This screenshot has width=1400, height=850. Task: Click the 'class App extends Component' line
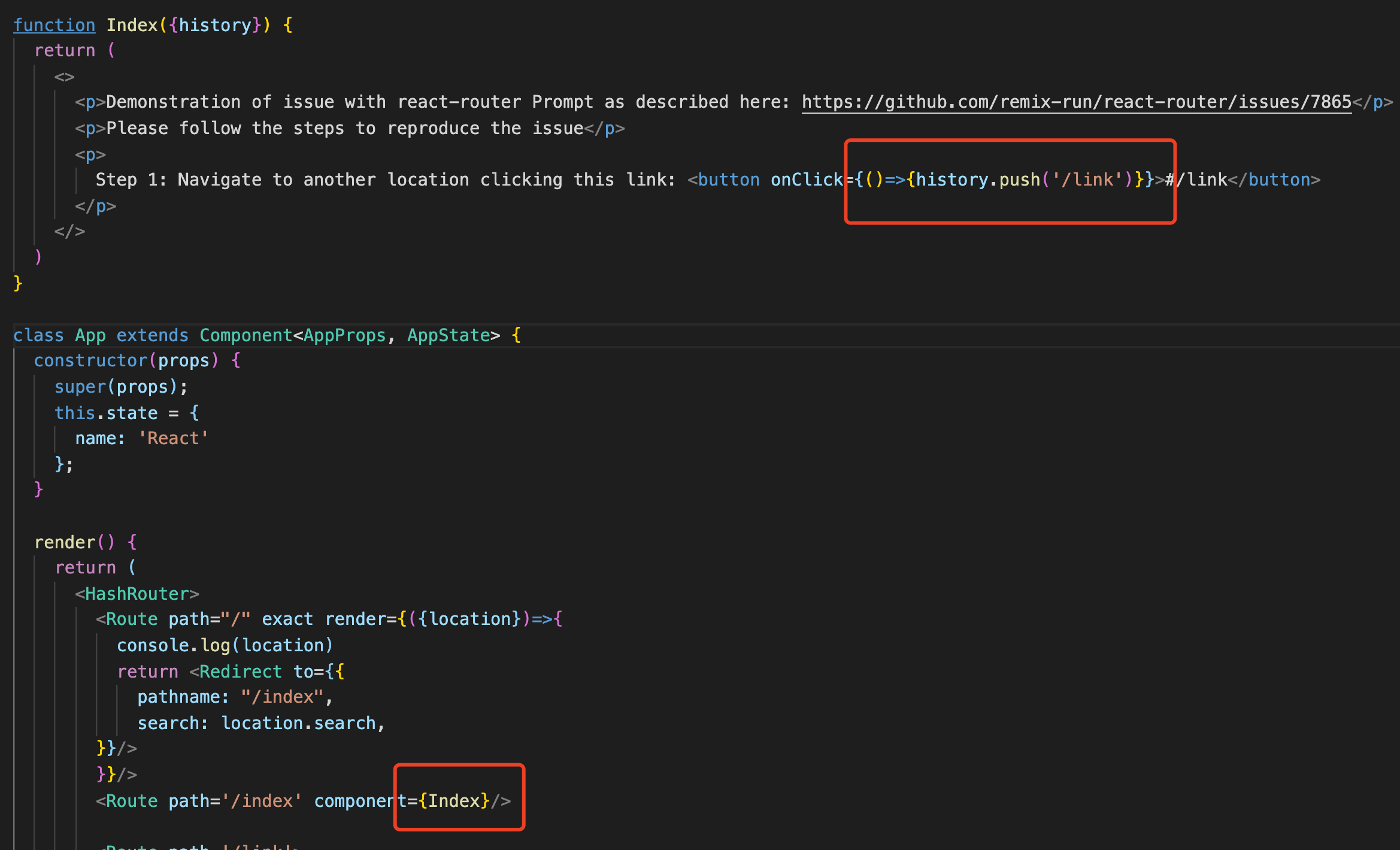click(152, 335)
